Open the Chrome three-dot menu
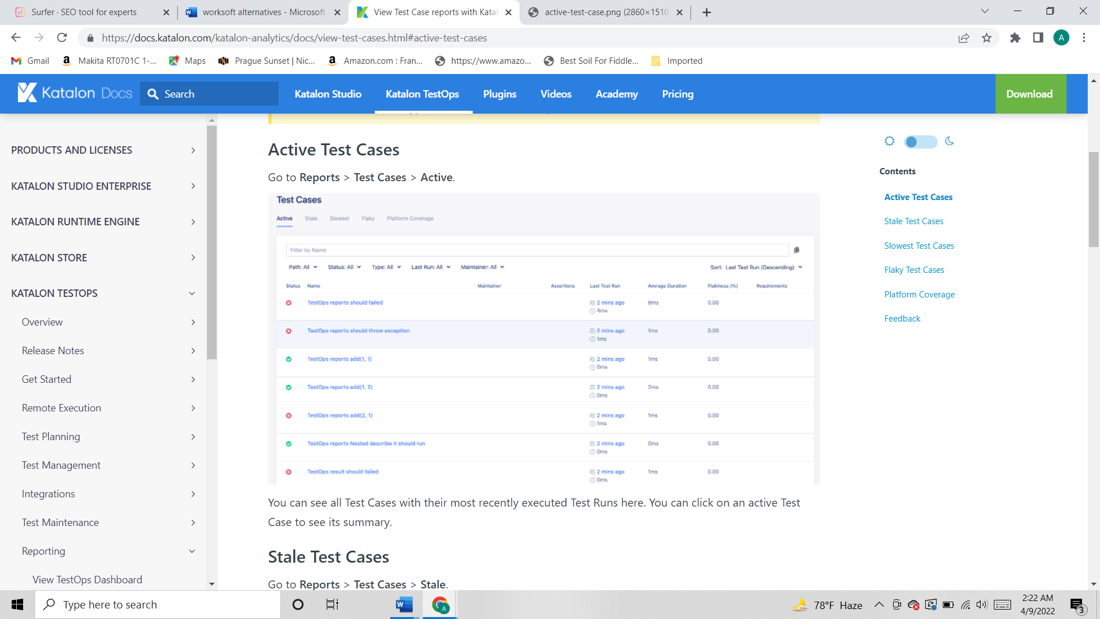 pyautogui.click(x=1084, y=38)
